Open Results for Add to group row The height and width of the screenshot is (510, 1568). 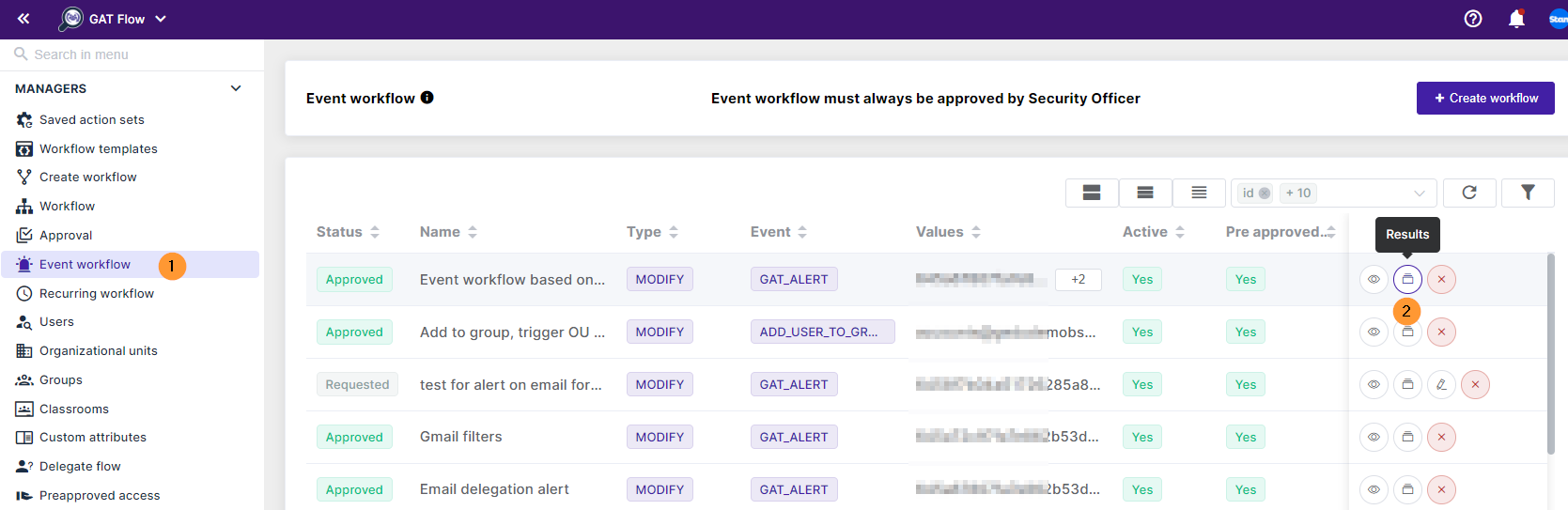coord(1407,333)
